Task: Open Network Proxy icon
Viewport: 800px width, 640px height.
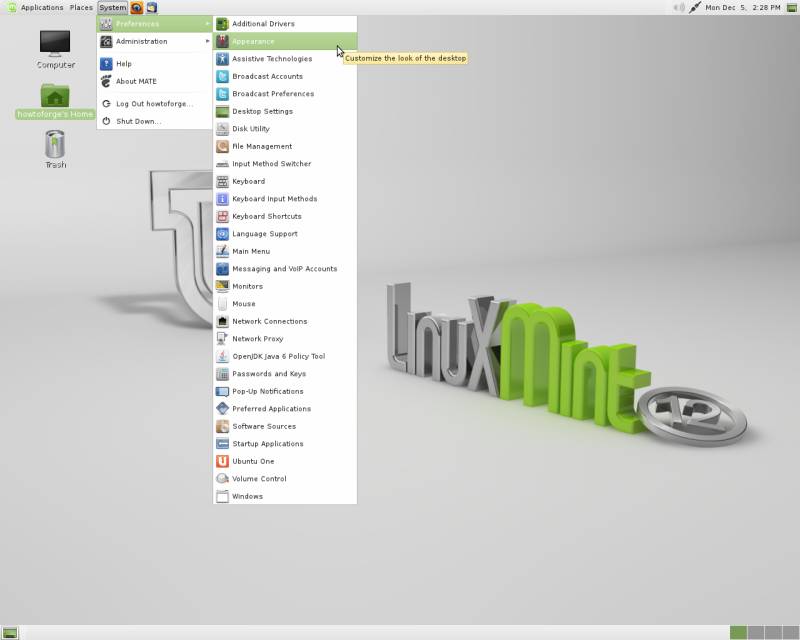Action: 222,339
